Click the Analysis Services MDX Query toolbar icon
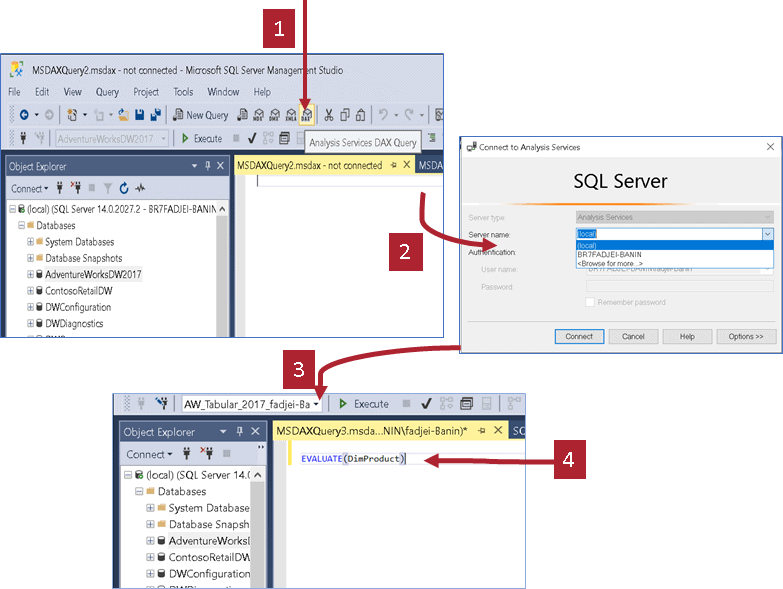This screenshot has height=589, width=783. pyautogui.click(x=258, y=115)
